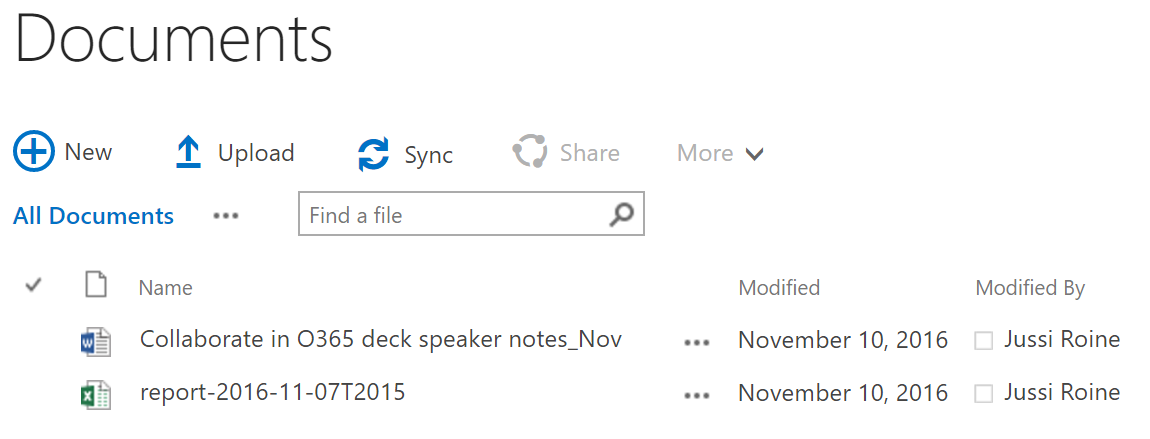The width and height of the screenshot is (1150, 439).
Task: Click the Upload arrow icon
Action: pyautogui.click(x=188, y=153)
